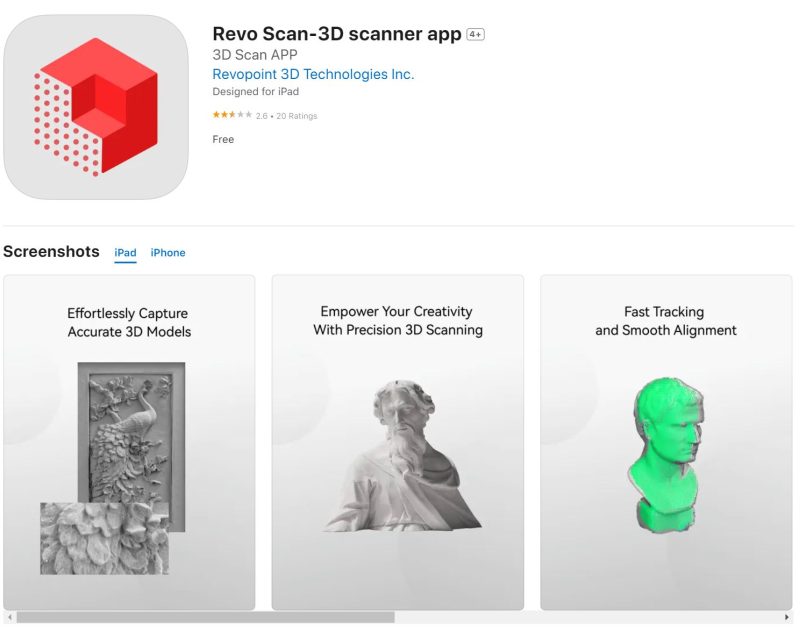Click the 4+ age rating badge
Viewport: 800px width, 633px height.
coord(476,34)
